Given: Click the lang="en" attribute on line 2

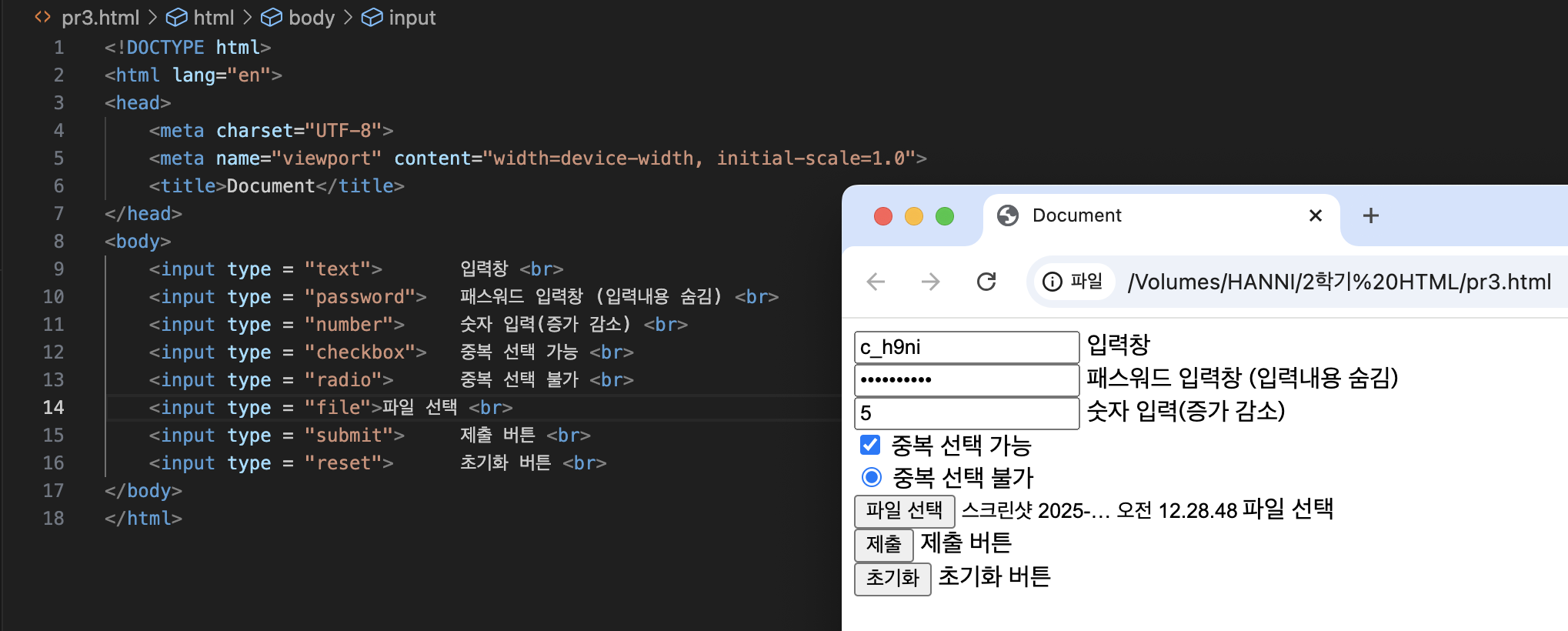Looking at the screenshot, I should 222,75.
